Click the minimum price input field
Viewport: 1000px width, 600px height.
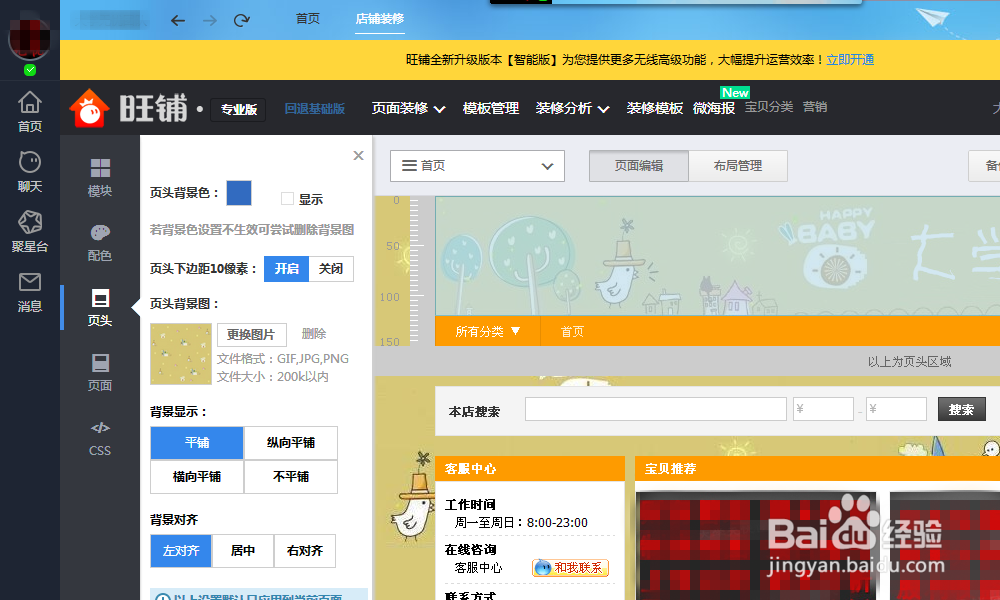(823, 409)
